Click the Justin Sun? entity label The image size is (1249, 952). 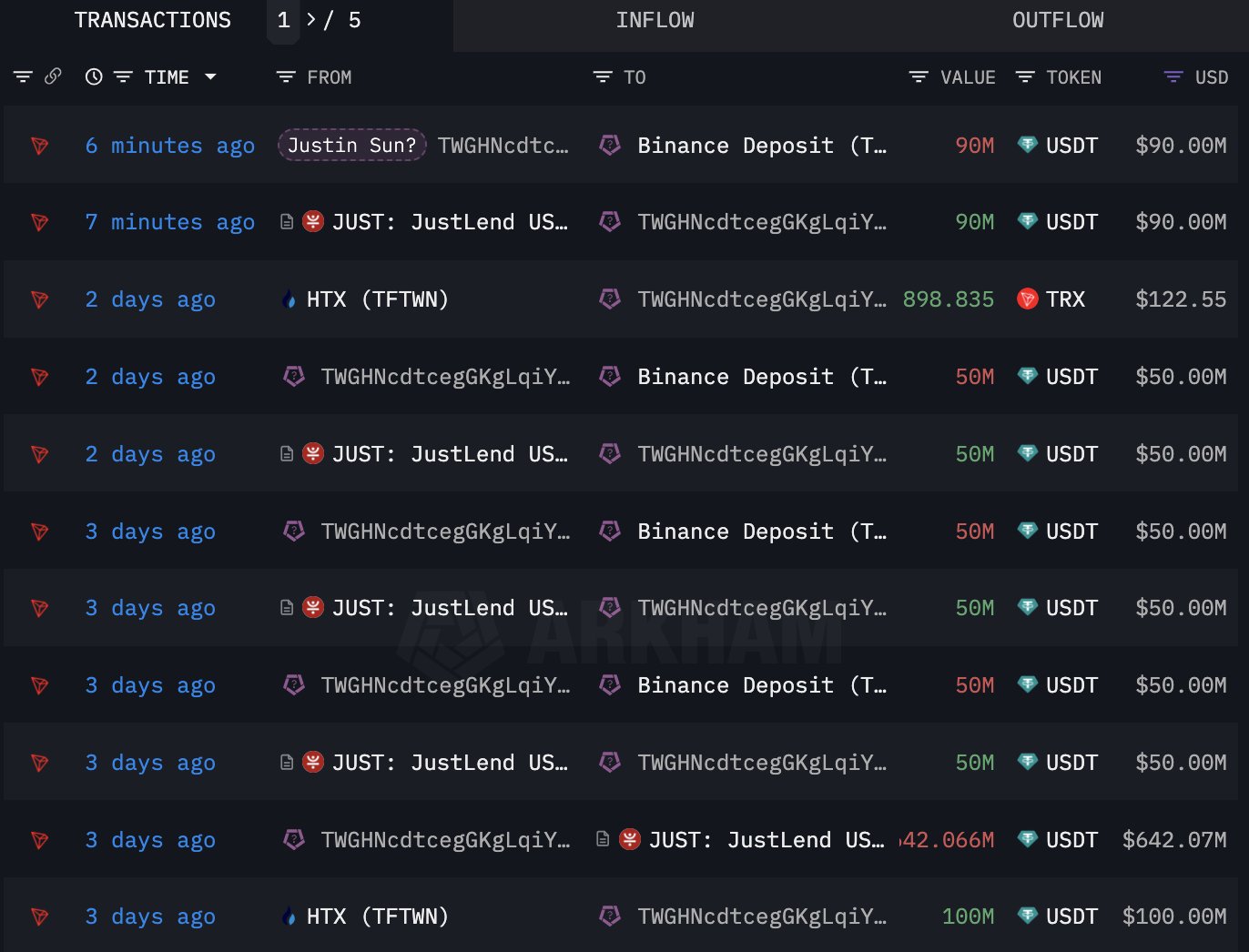click(x=352, y=145)
